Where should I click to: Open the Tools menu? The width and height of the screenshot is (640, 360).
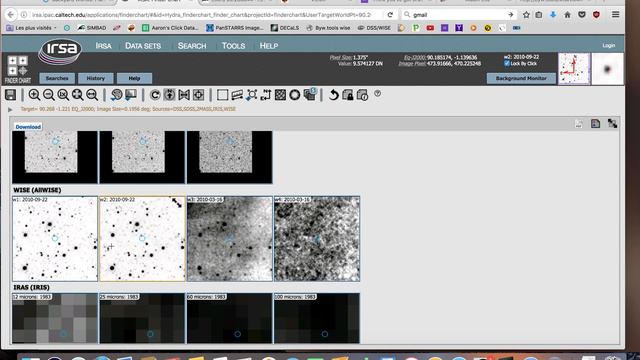[233, 46]
